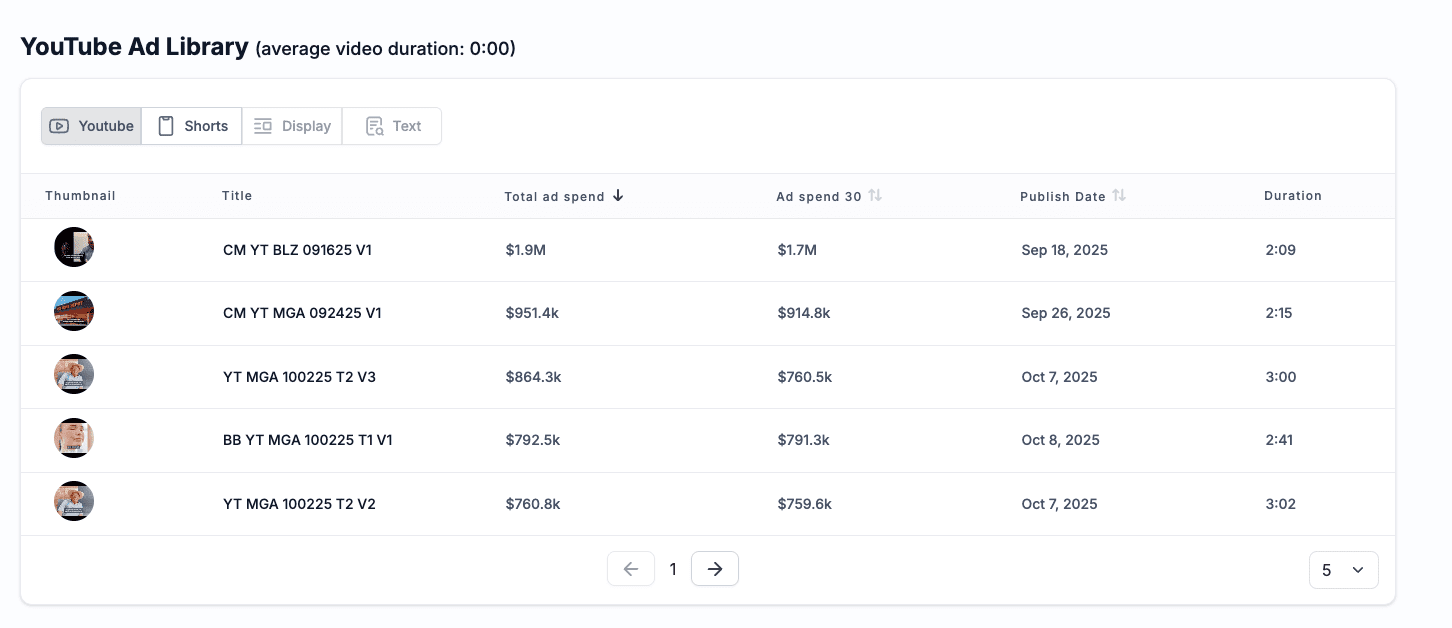This screenshot has width=1452, height=628.
Task: Open the rows-per-page dropdown showing 5
Action: click(x=1343, y=570)
